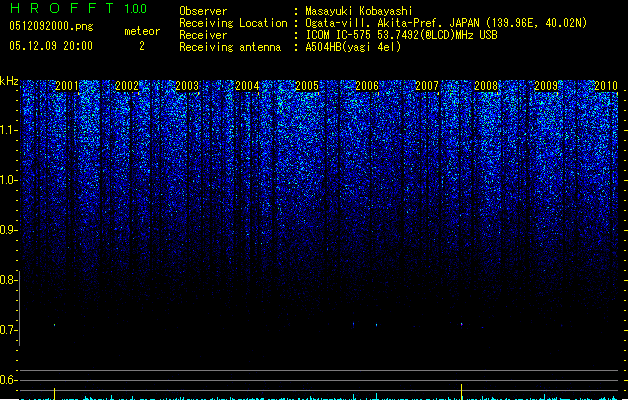The width and height of the screenshot is (629, 400).
Task: Click the 2010 time marker
Action: tap(606, 86)
